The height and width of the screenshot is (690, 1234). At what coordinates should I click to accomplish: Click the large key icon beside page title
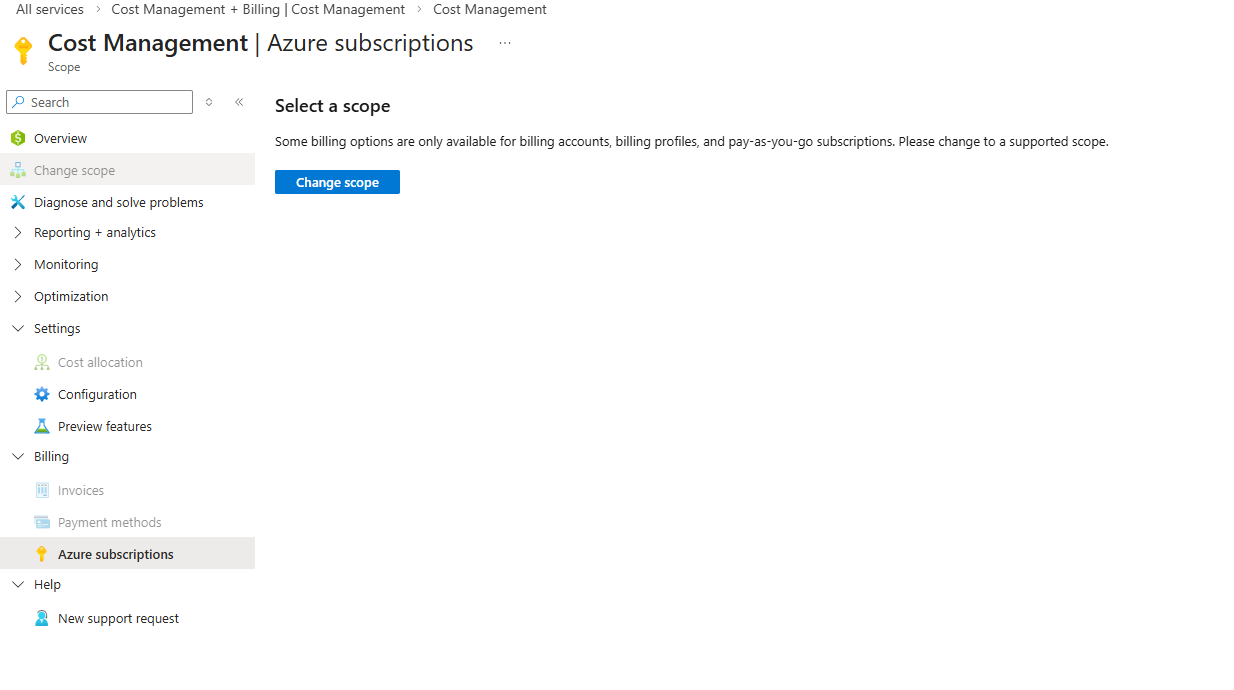pyautogui.click(x=24, y=50)
